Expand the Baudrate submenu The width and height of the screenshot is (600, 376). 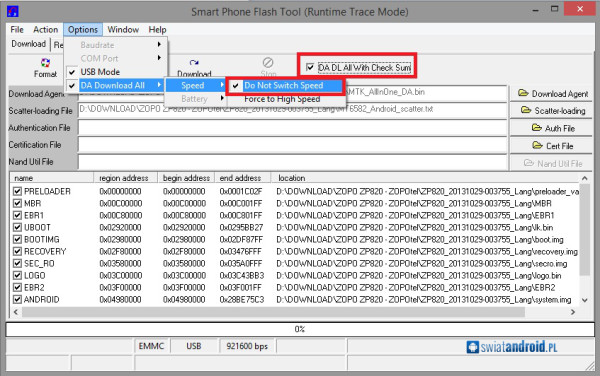pyautogui.click(x=116, y=45)
